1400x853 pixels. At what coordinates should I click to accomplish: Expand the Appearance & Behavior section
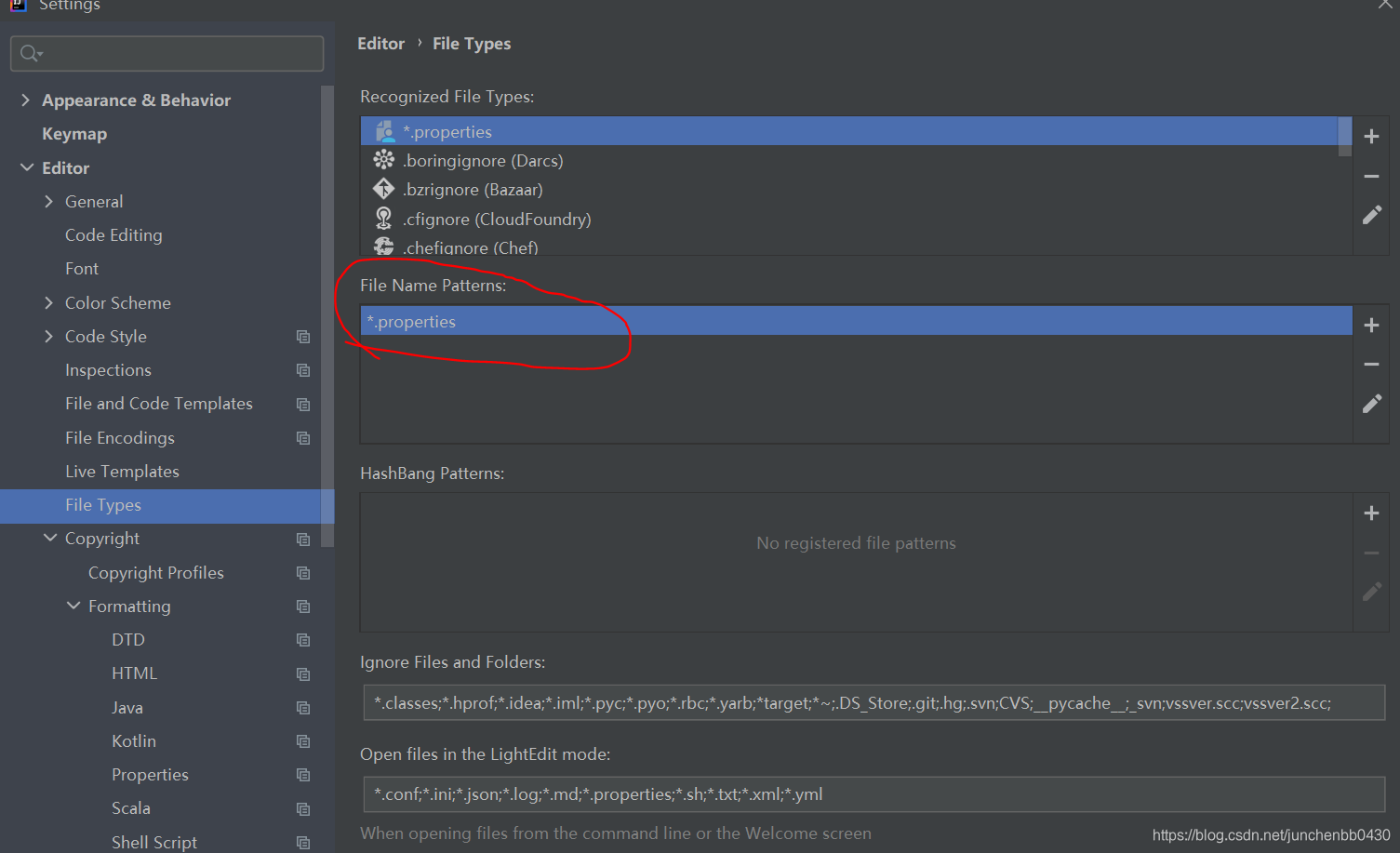[x=26, y=100]
